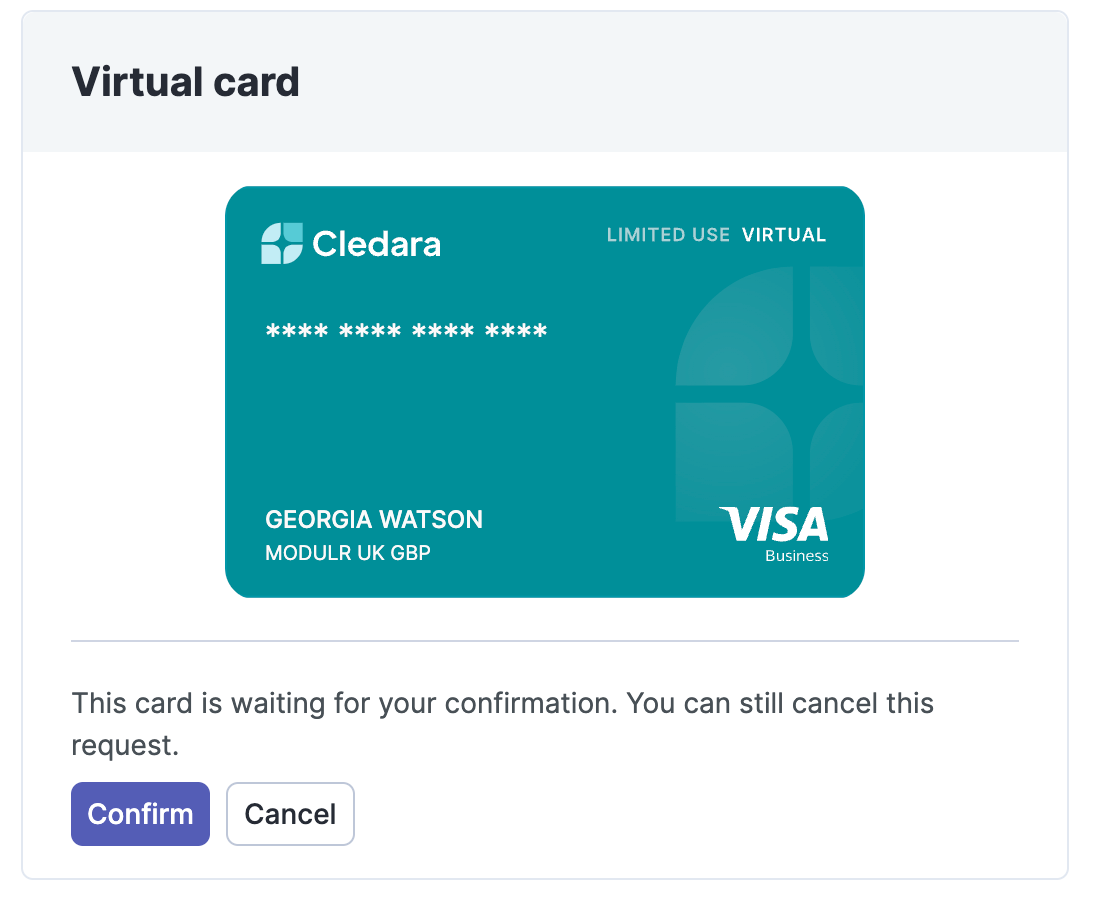Screen dimensions: 1106x916
Task: Click the Confirm button
Action: point(140,814)
